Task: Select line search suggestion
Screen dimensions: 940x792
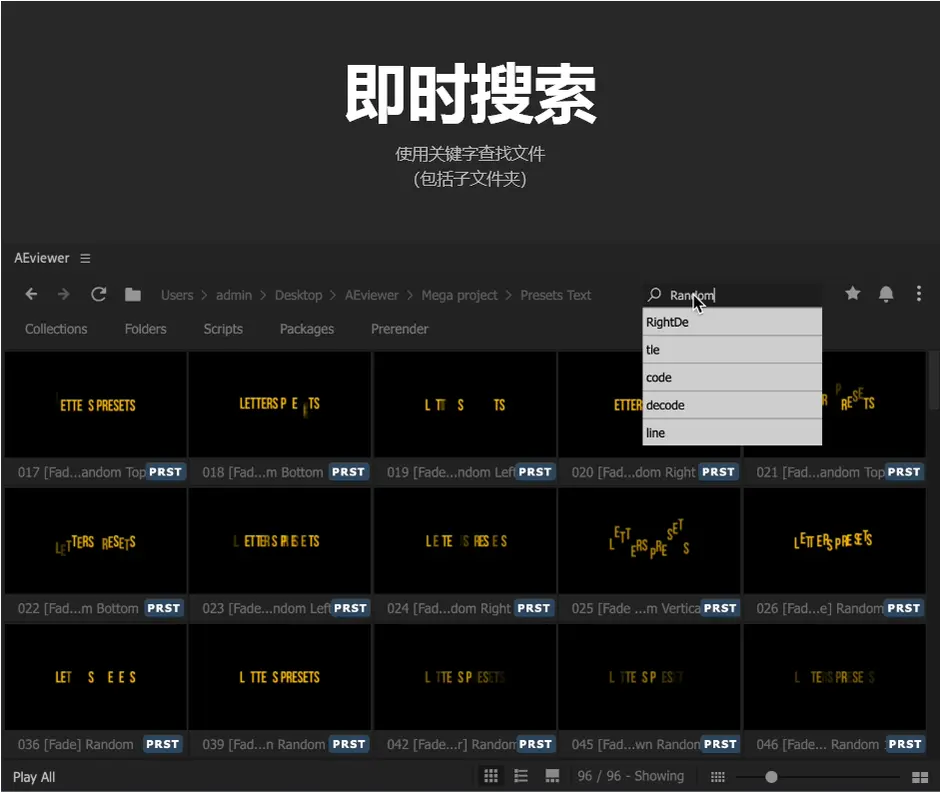Action: point(732,432)
